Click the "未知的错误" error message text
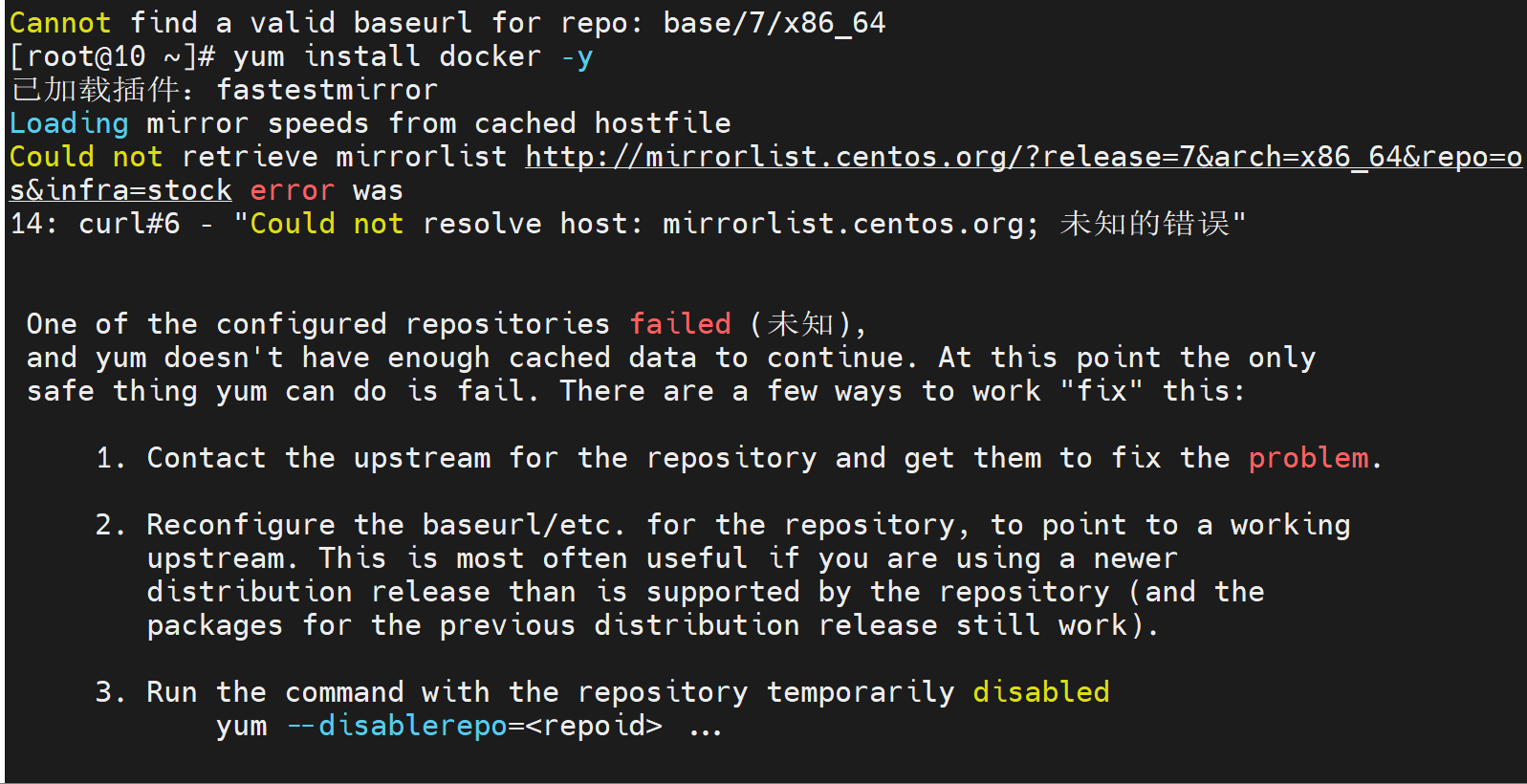This screenshot has height=784, width=1527. click(x=1145, y=224)
